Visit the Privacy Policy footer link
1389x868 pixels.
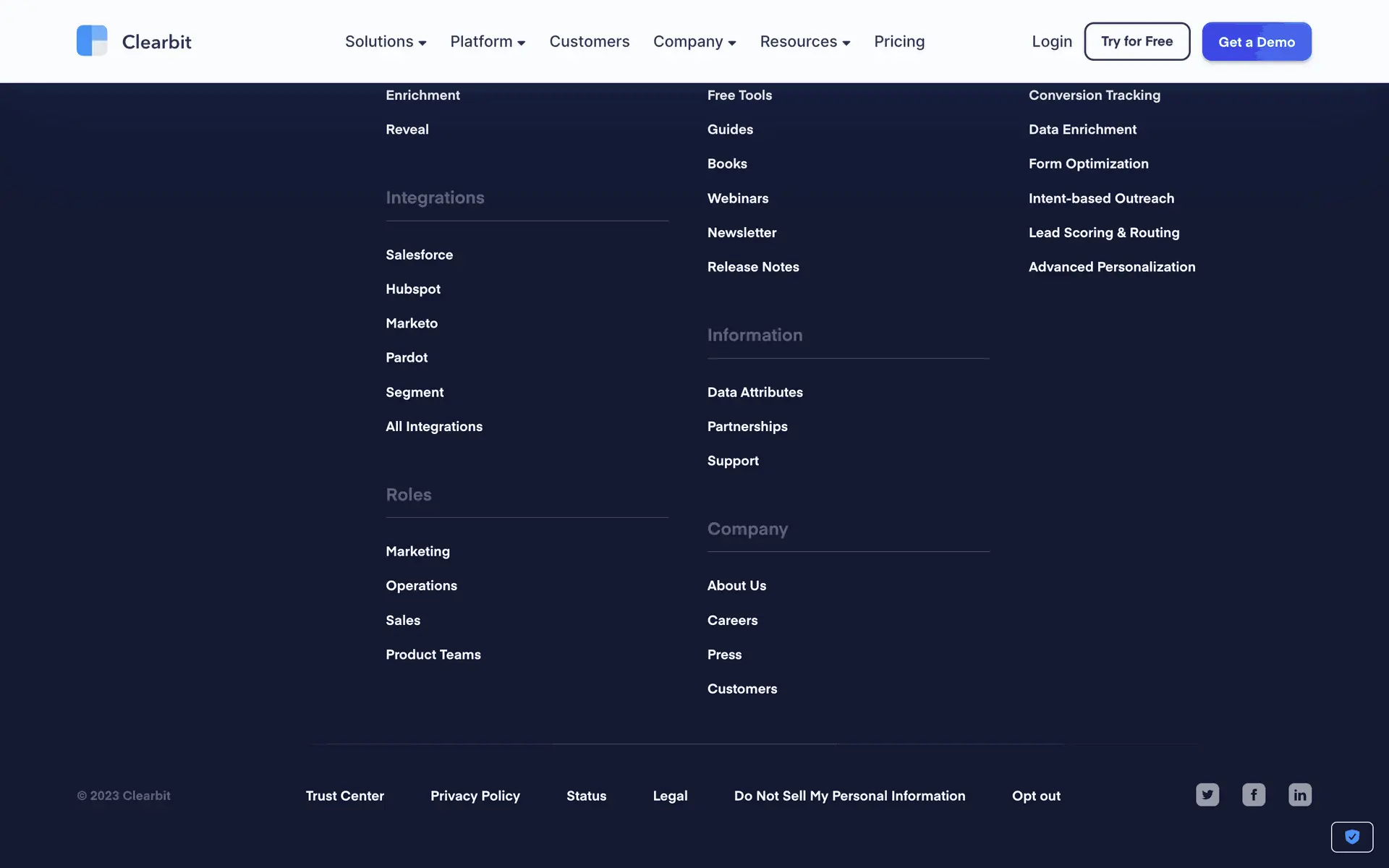click(475, 796)
